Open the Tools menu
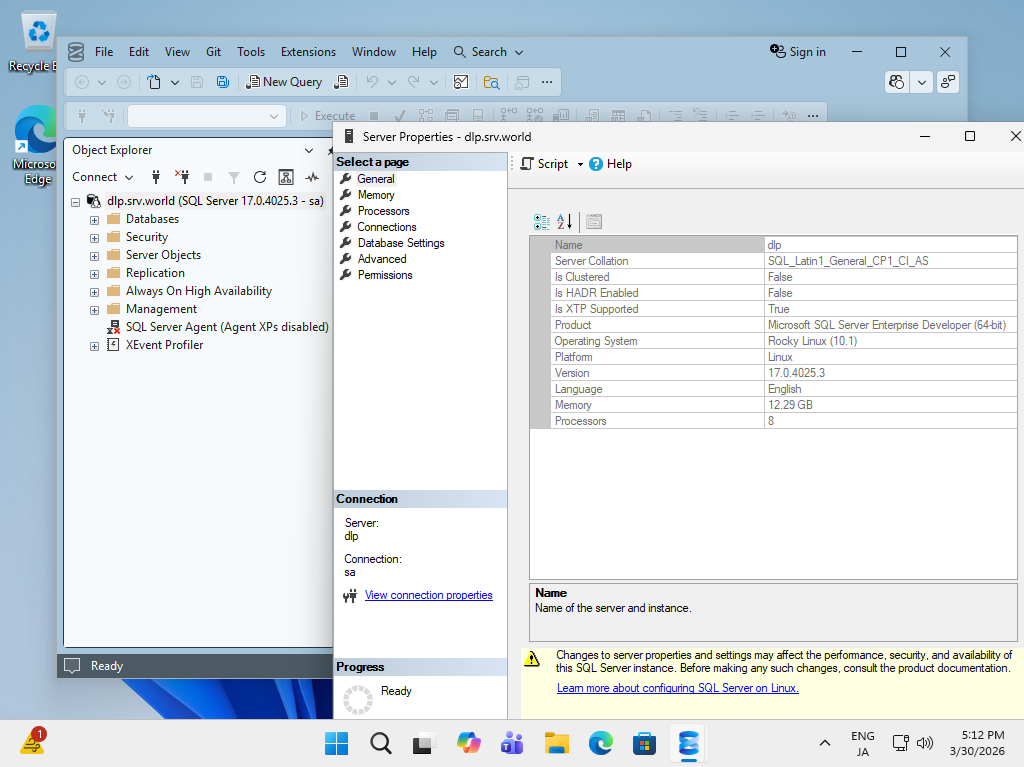 click(x=251, y=52)
